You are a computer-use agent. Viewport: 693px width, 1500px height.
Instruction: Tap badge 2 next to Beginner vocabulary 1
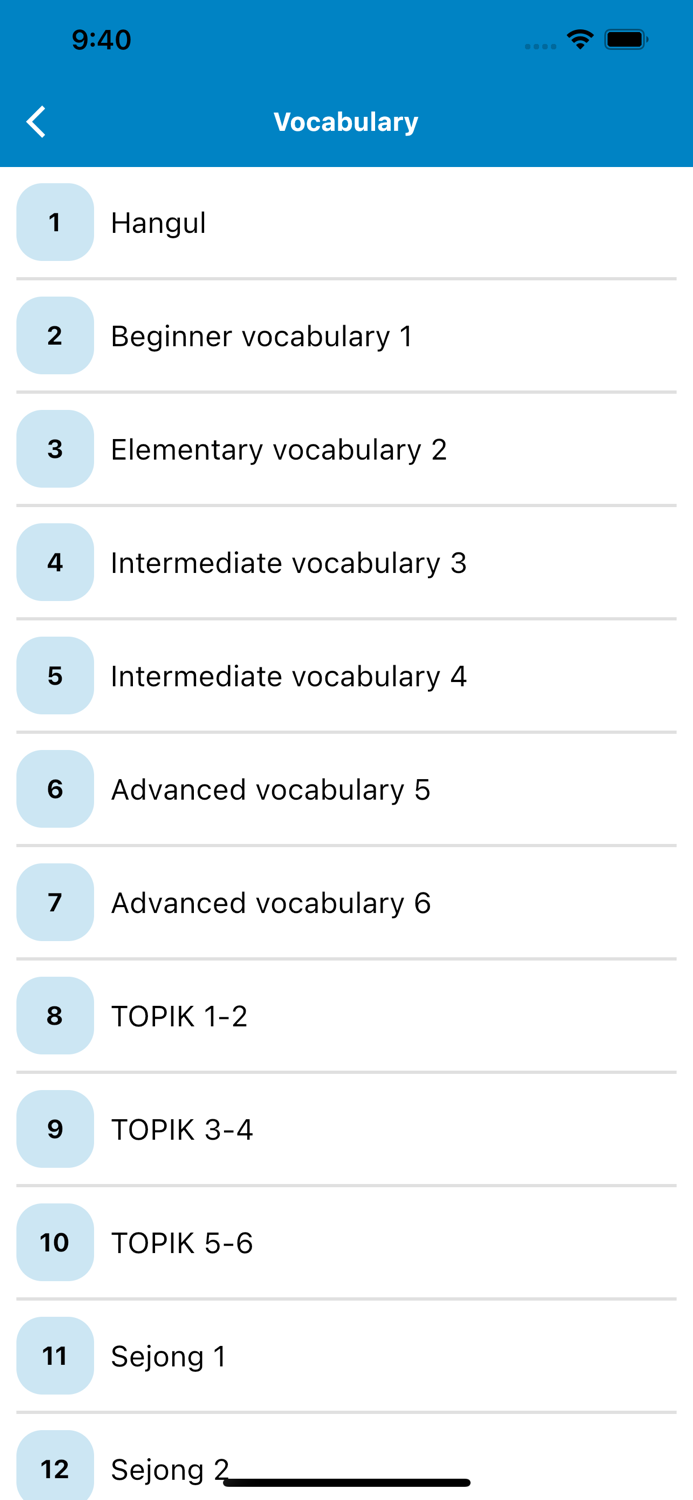(55, 336)
